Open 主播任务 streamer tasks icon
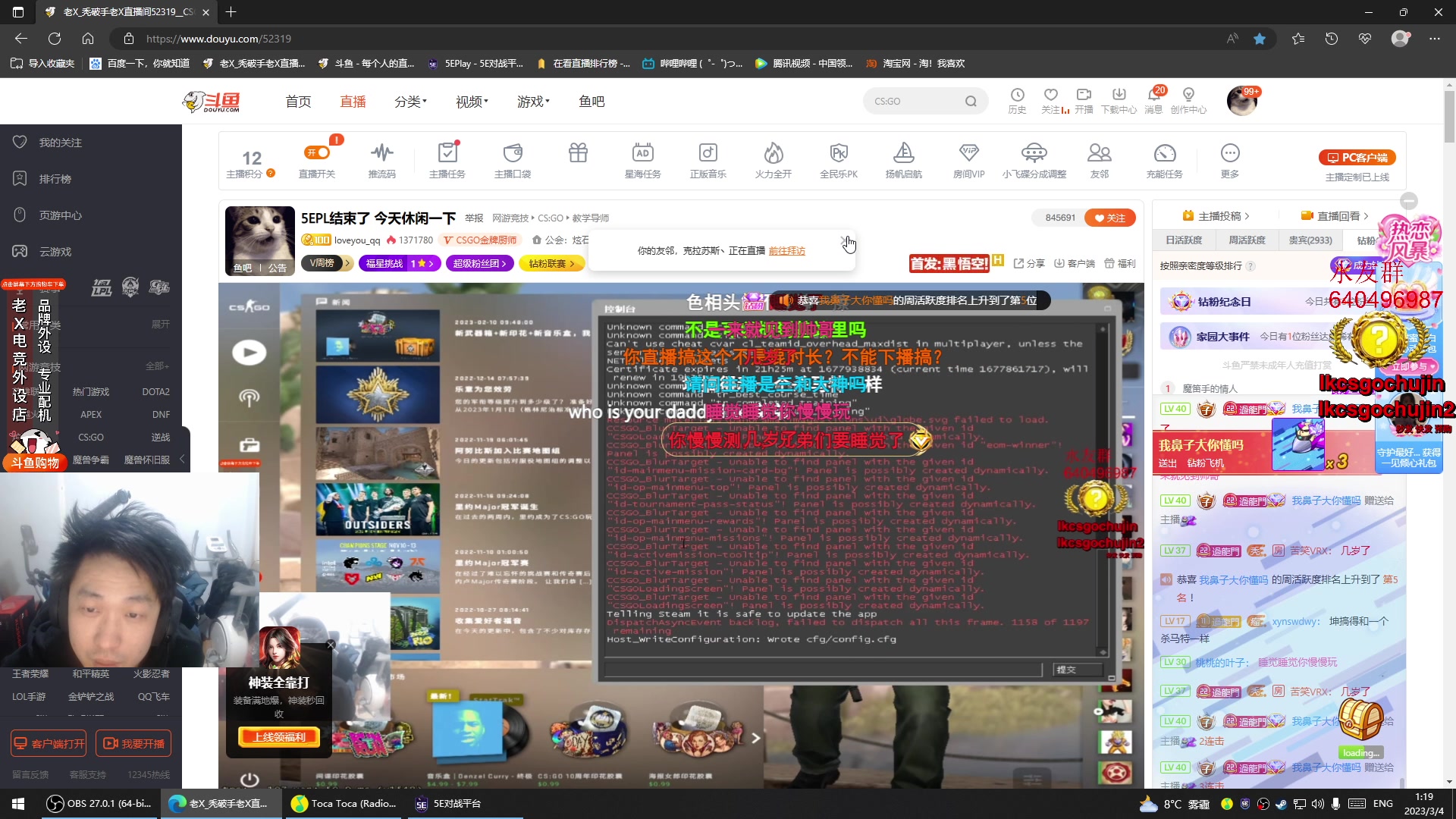This screenshot has width=1456, height=819. click(x=447, y=152)
